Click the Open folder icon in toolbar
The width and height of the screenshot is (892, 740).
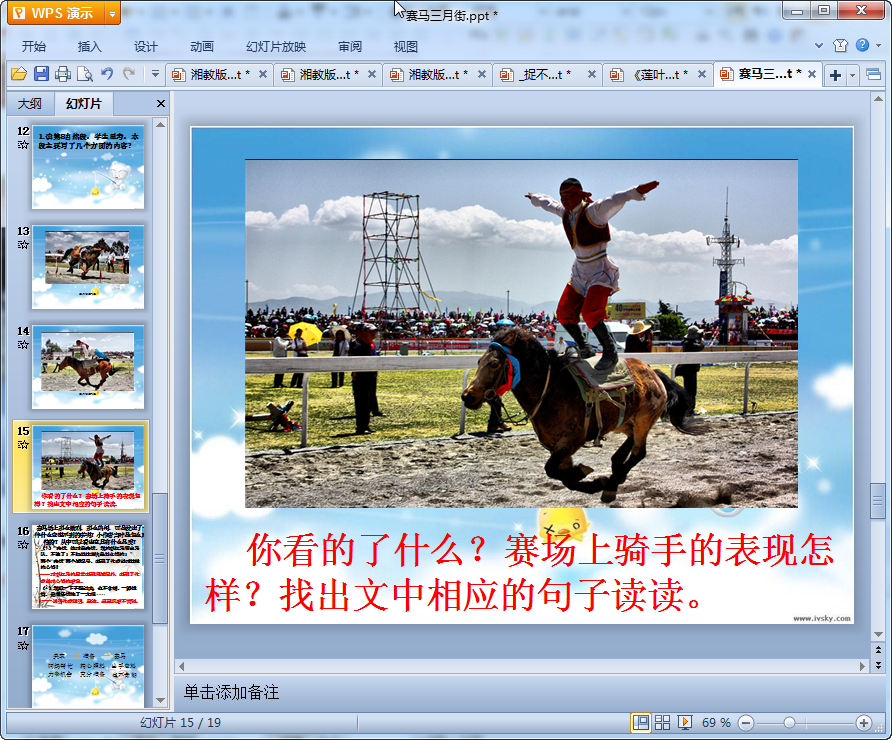[x=18, y=74]
